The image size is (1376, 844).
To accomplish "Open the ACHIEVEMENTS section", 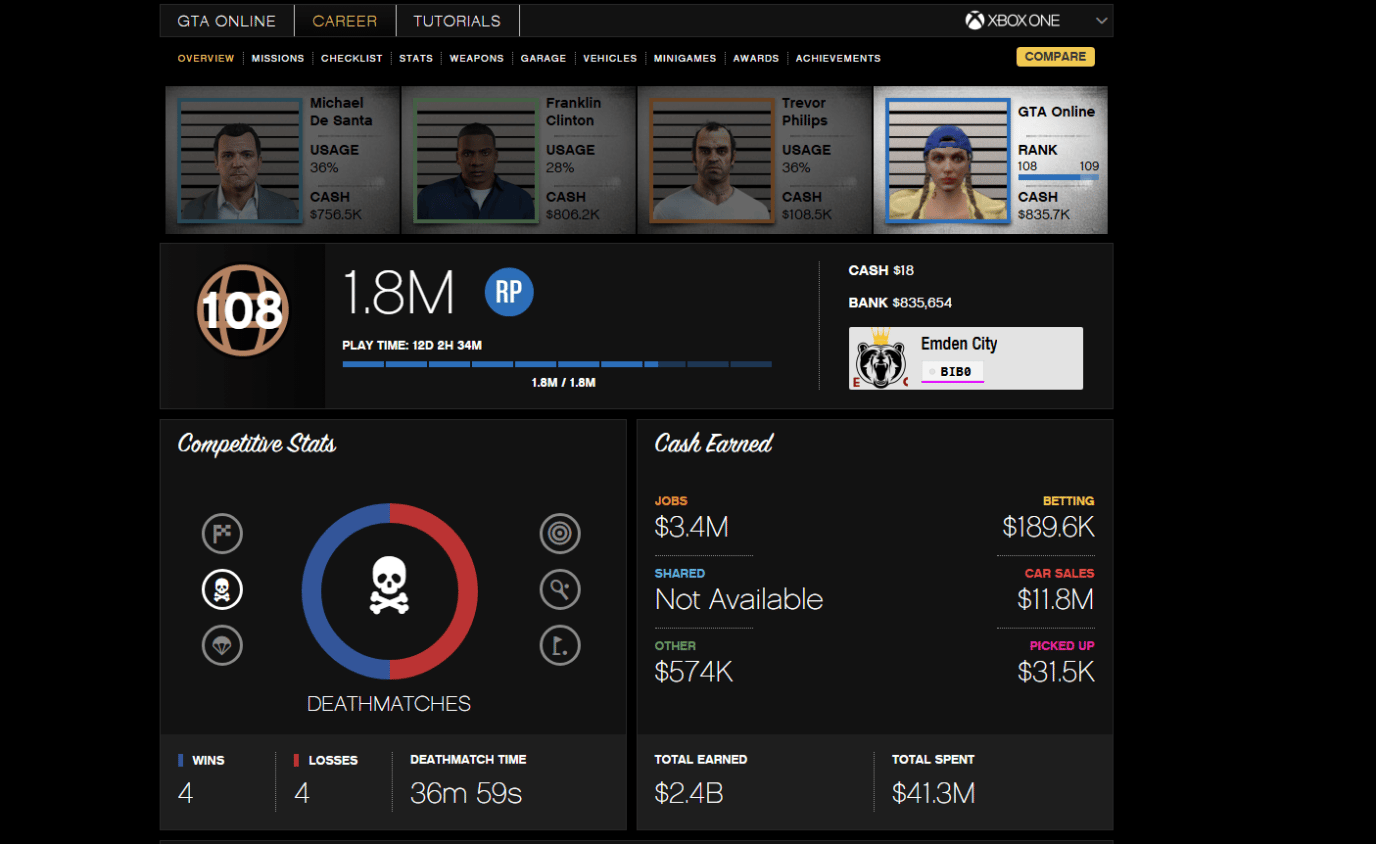I will pyautogui.click(x=838, y=59).
